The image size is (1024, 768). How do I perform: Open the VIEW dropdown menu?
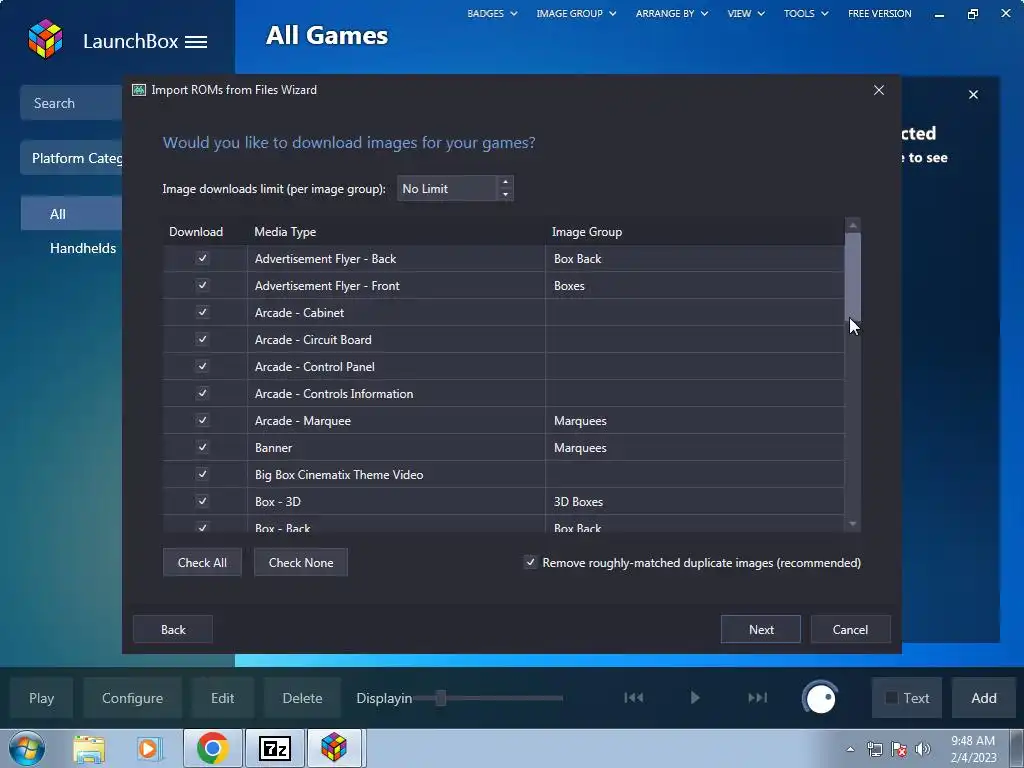point(746,13)
